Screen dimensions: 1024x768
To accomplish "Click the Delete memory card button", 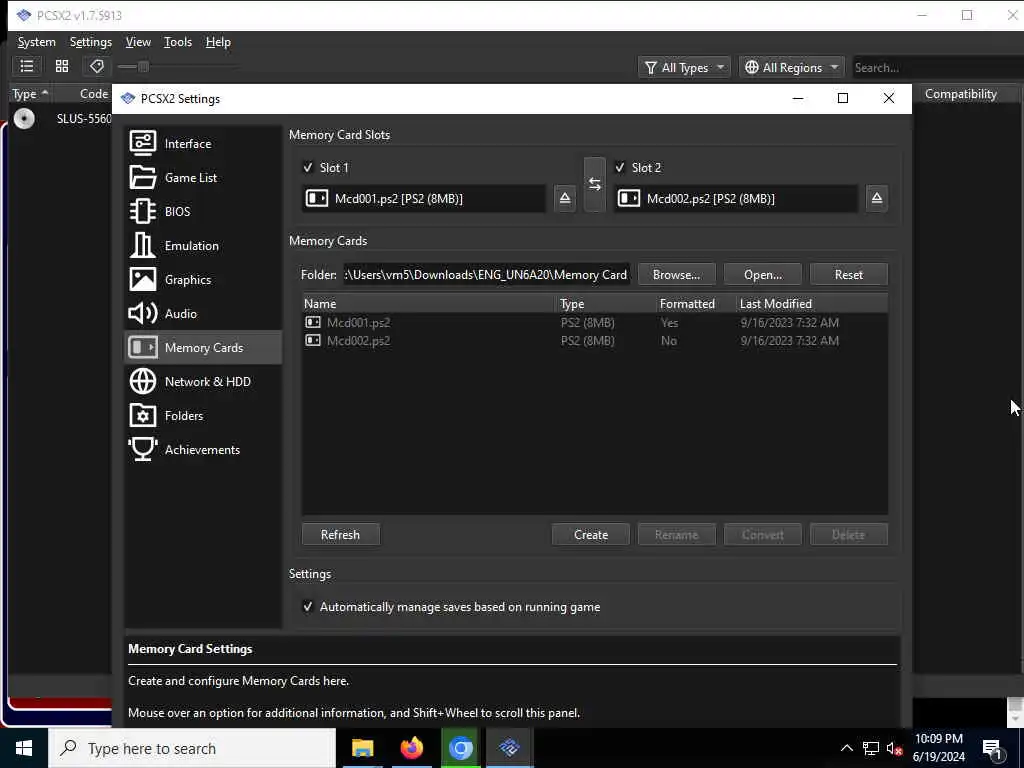I will (x=848, y=534).
